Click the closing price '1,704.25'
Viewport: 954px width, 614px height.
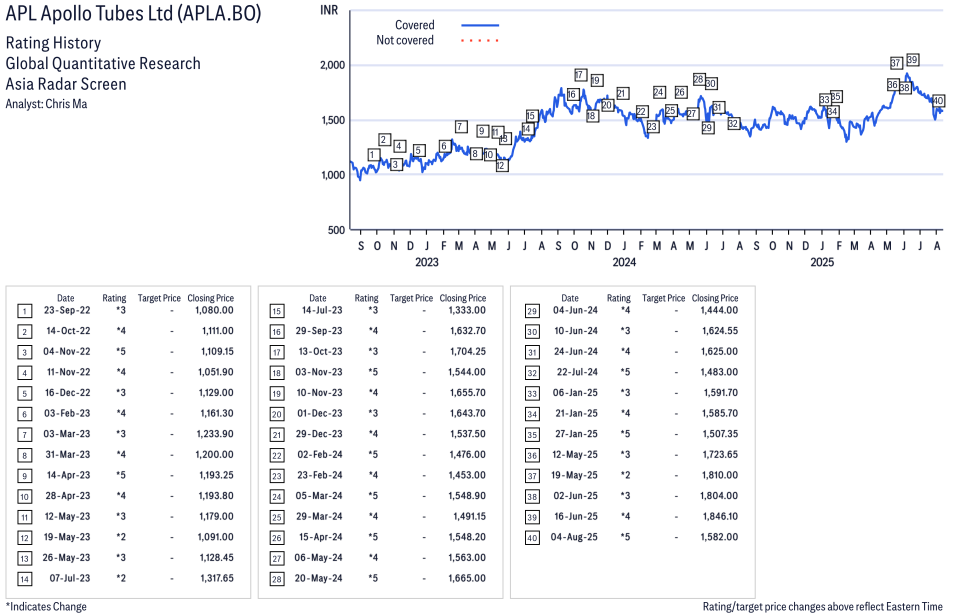pos(467,352)
